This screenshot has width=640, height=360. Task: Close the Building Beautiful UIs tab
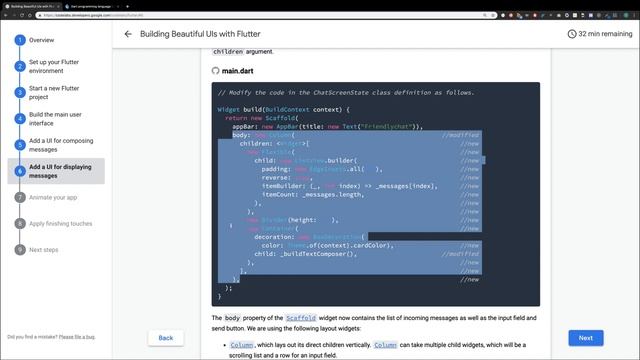(58, 6)
